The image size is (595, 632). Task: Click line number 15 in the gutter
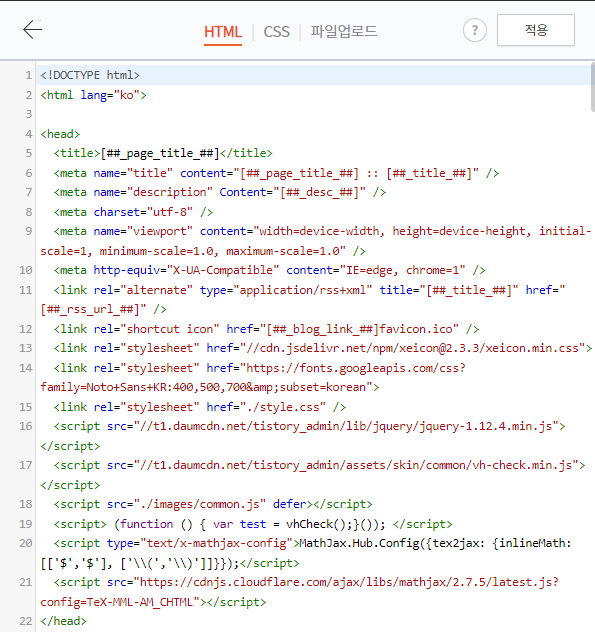[25, 407]
